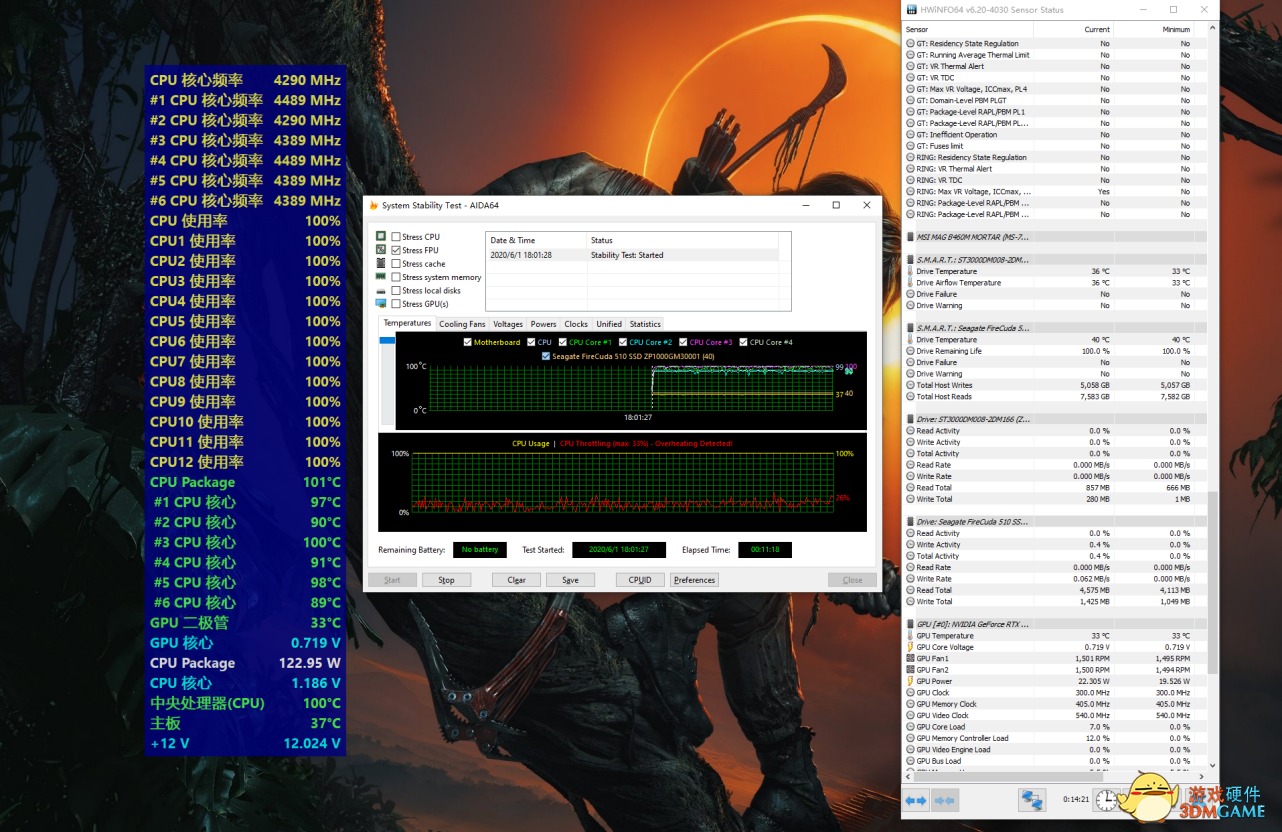The width and height of the screenshot is (1282, 832).
Task: Open the Statistics tab
Action: [645, 324]
